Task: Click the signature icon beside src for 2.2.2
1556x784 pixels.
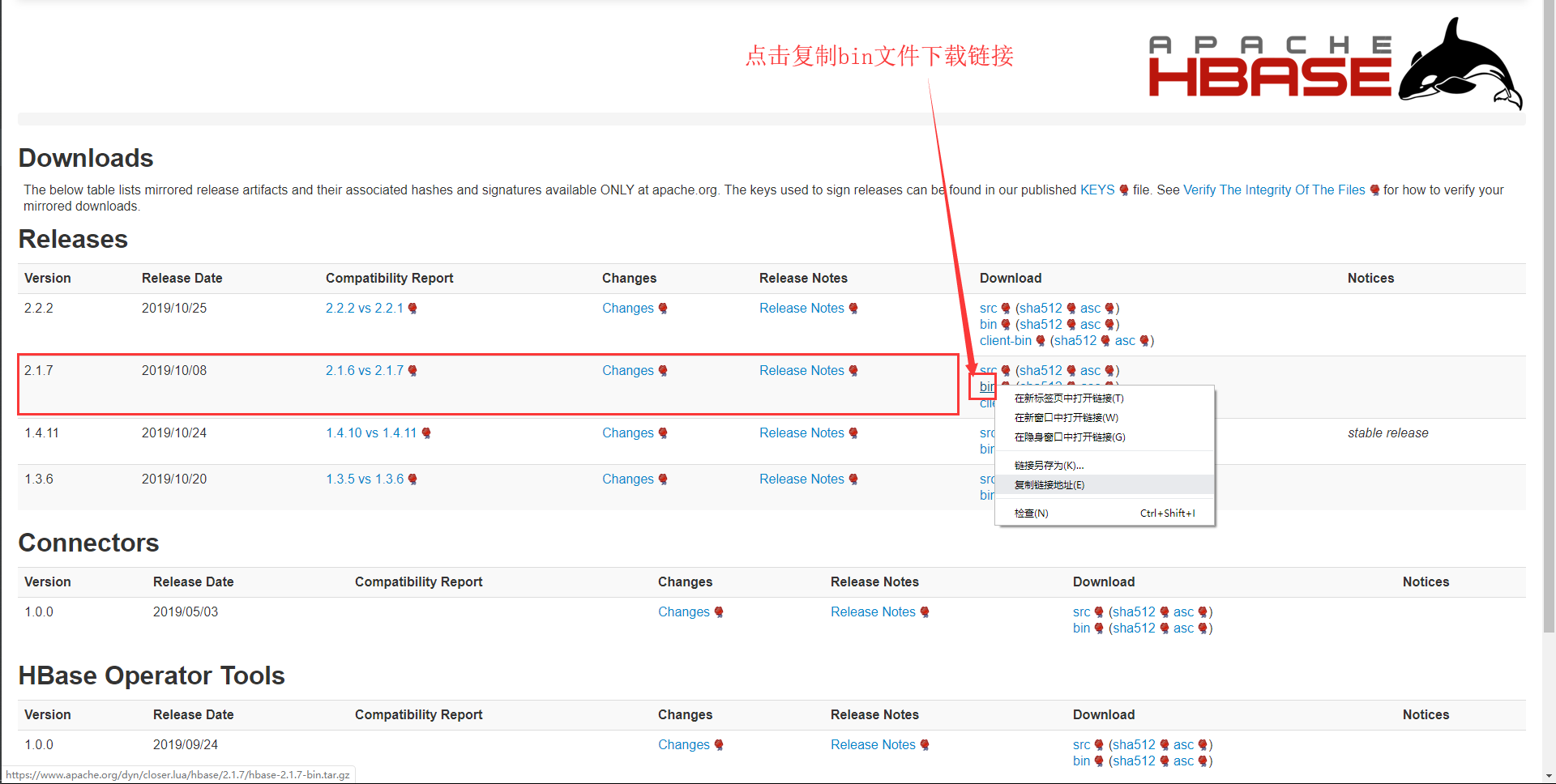Action: click(1006, 308)
